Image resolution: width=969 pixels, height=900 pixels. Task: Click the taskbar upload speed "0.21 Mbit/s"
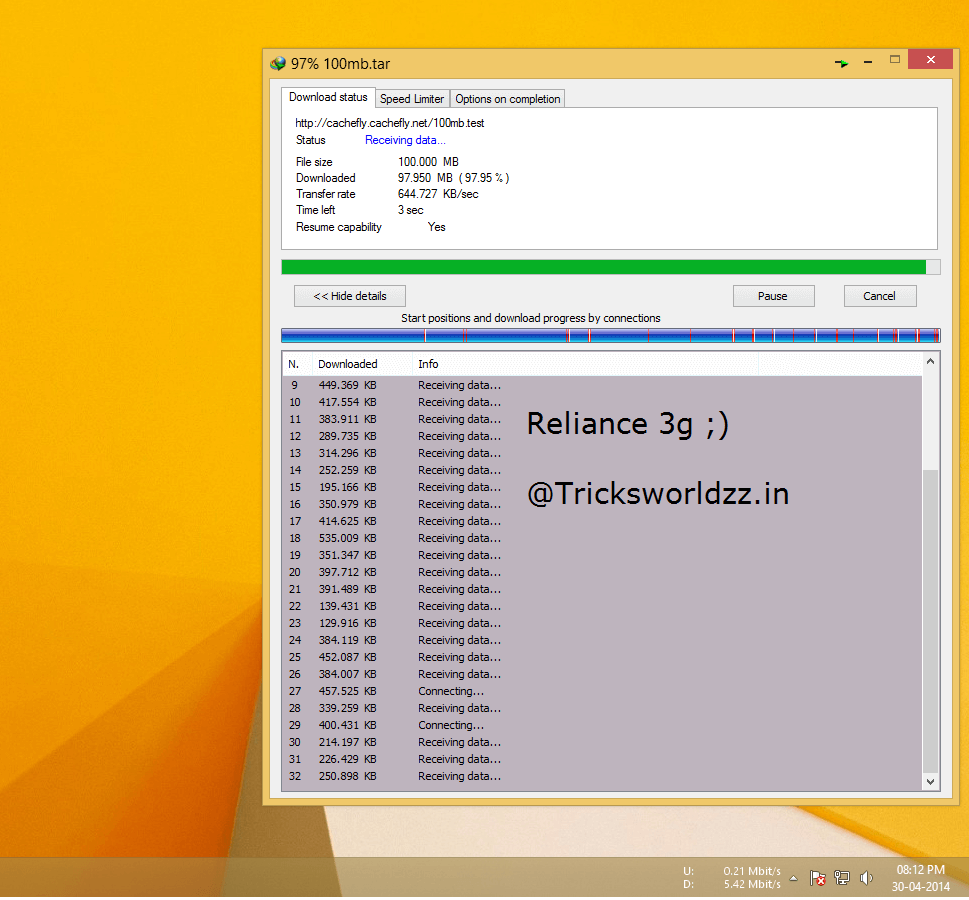[752, 872]
